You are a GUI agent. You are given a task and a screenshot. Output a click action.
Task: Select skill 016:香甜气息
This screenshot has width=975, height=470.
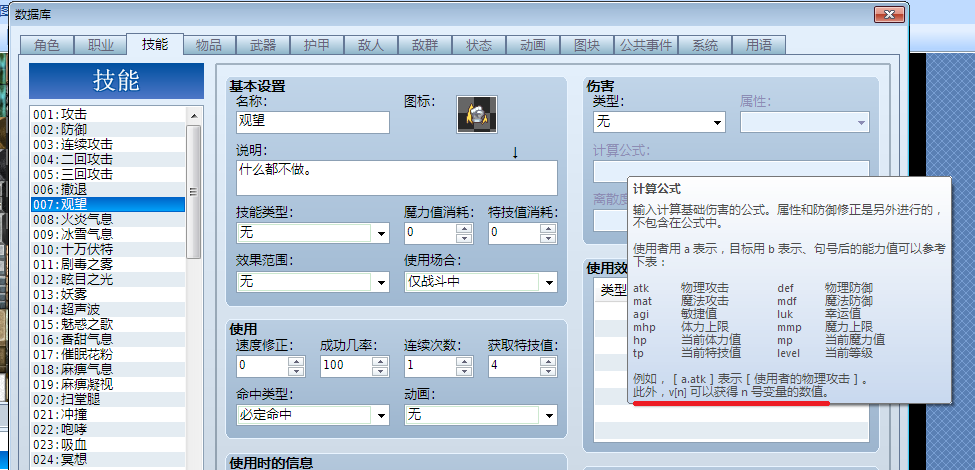pos(108,339)
